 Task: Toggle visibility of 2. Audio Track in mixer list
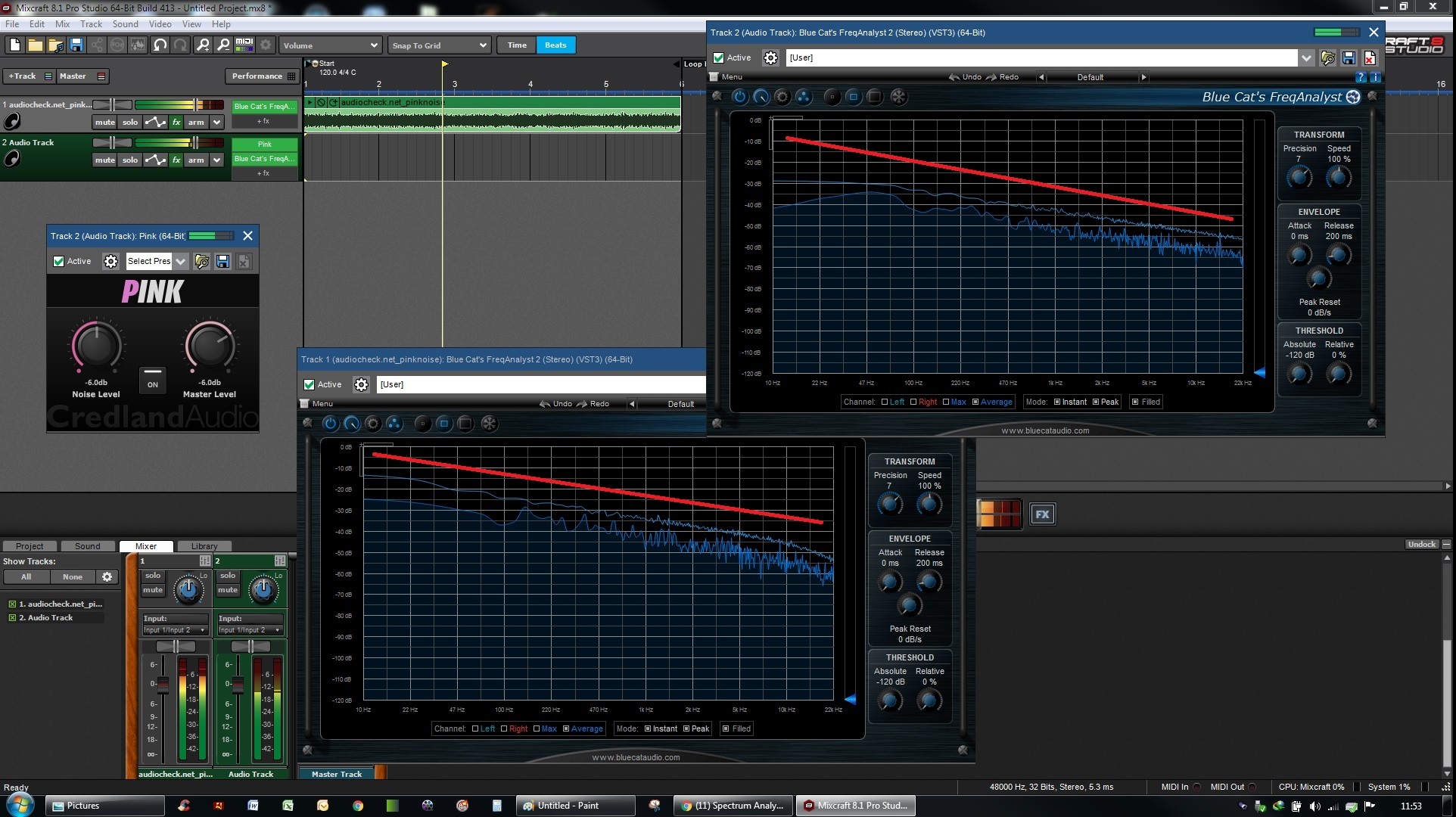coord(12,617)
